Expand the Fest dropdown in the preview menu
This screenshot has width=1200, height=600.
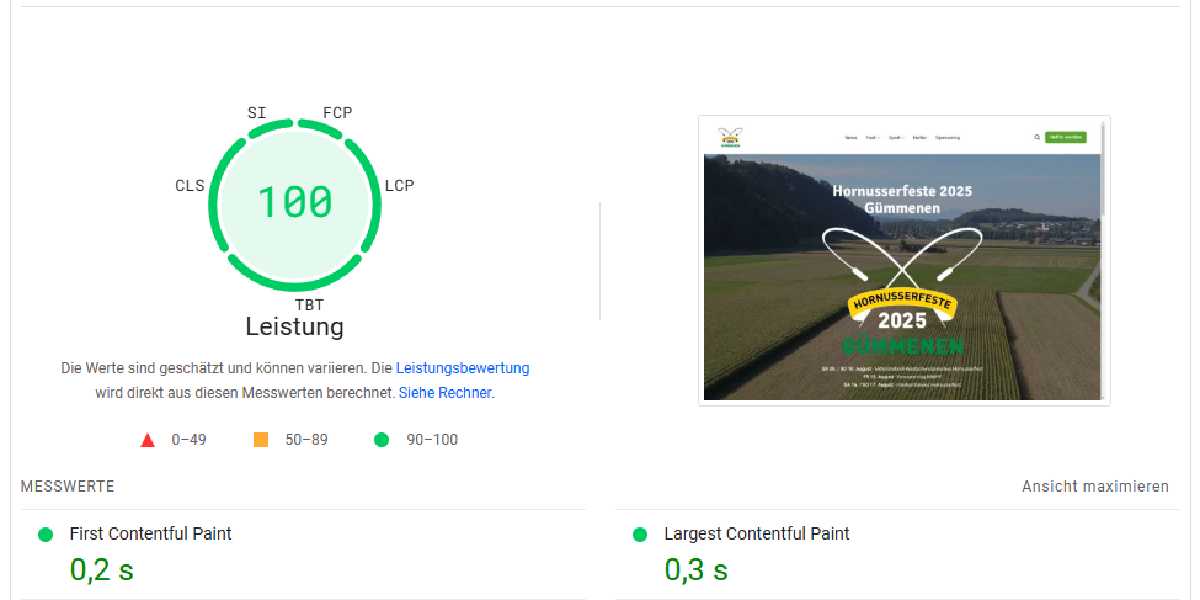point(872,137)
